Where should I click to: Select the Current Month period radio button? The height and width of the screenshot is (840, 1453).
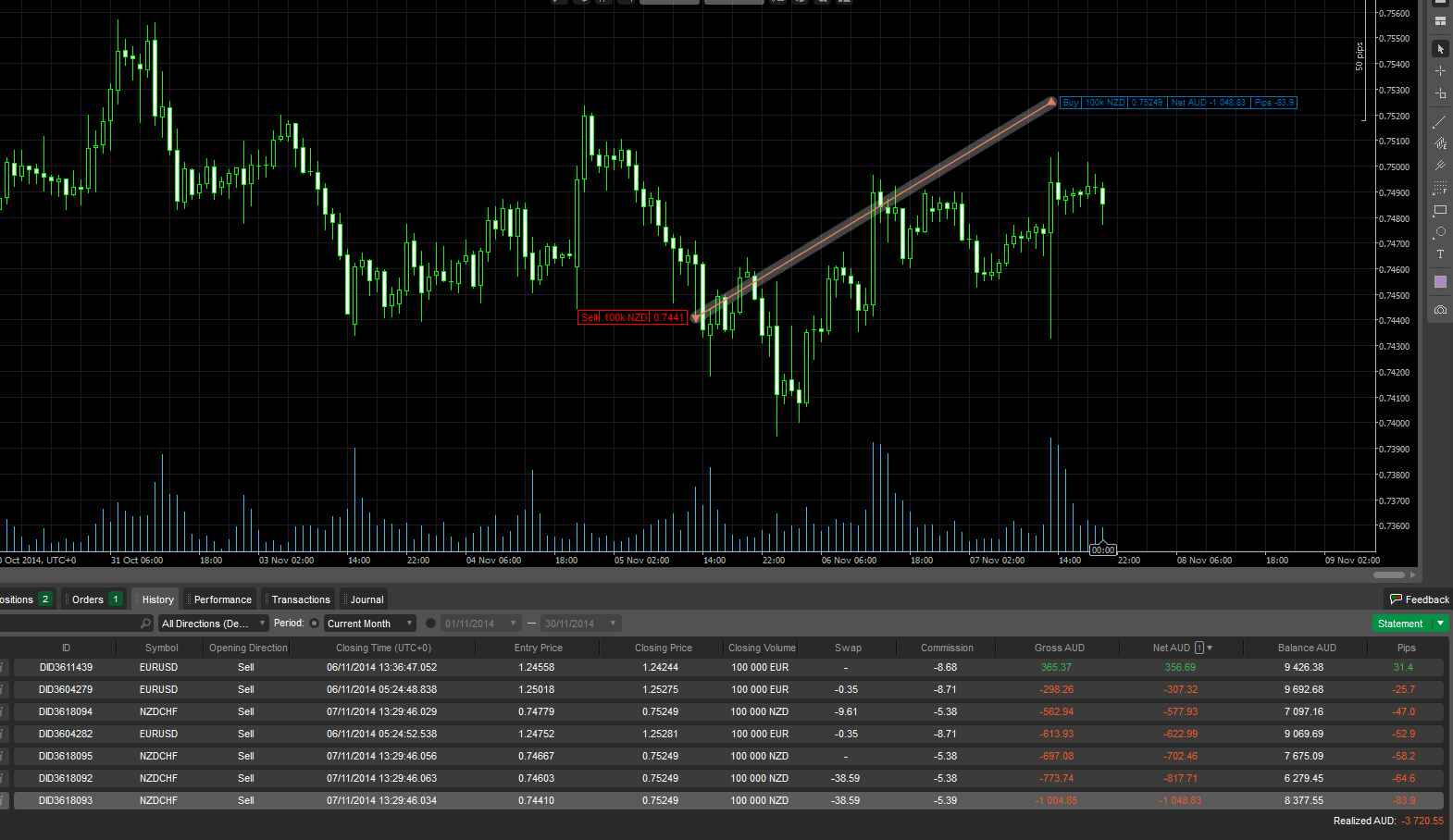[315, 624]
